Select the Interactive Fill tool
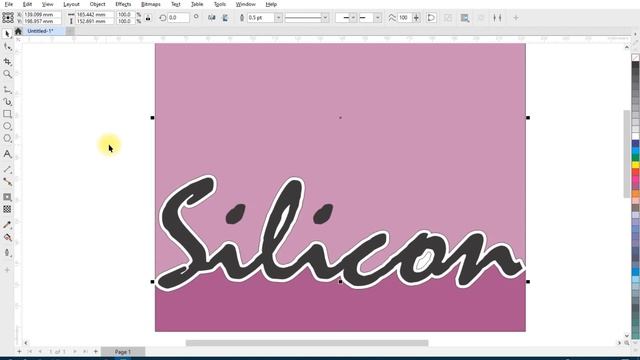 click(x=7, y=238)
